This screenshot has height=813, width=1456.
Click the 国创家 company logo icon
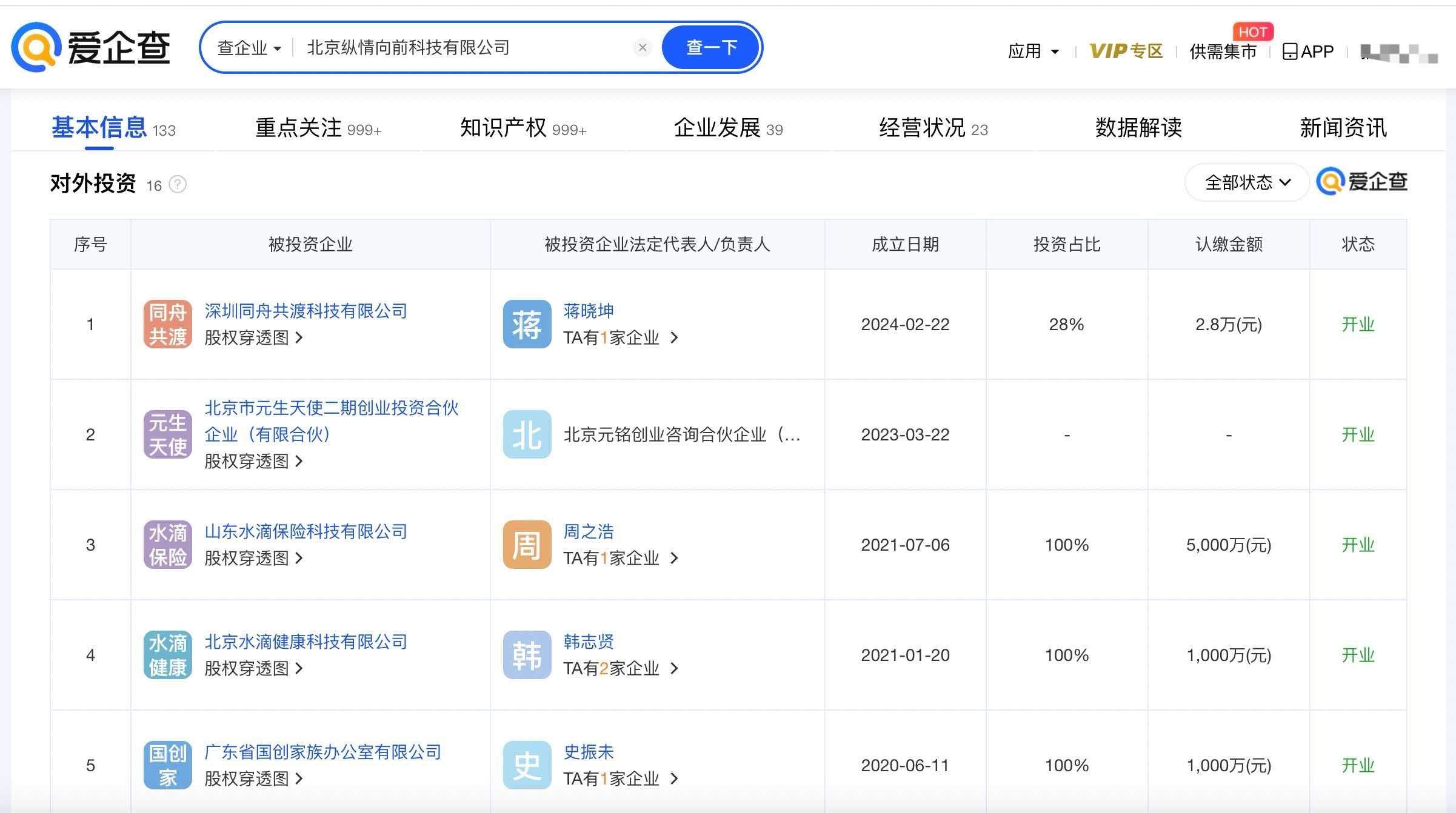click(168, 765)
